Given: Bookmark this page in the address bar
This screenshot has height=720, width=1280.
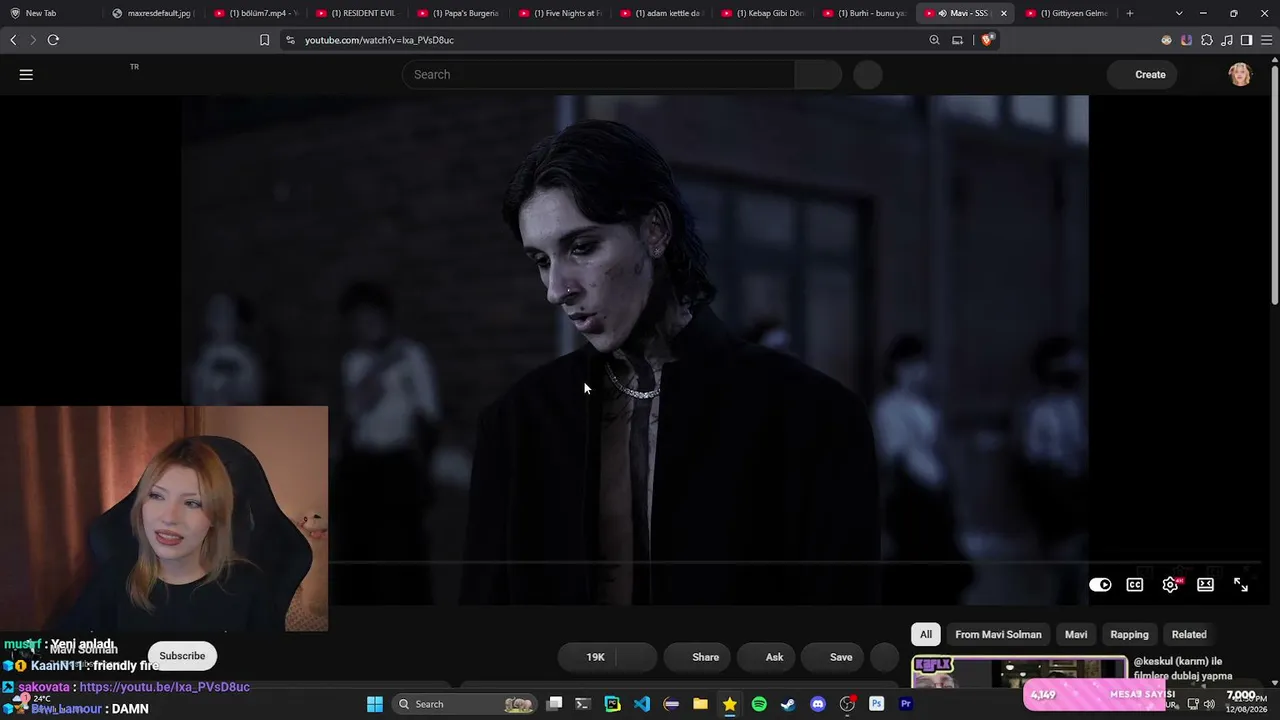Looking at the screenshot, I should pos(264,40).
